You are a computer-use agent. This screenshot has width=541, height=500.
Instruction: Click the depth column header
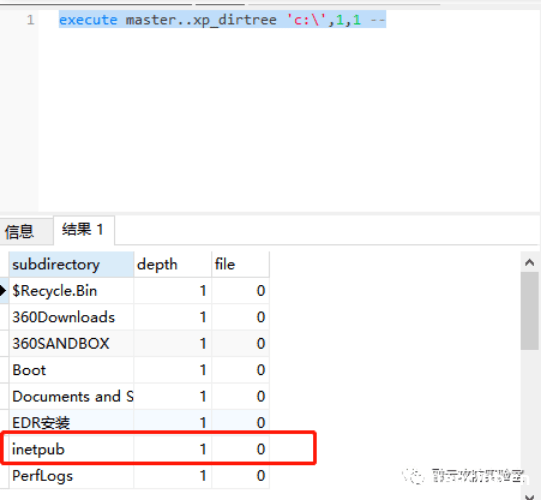pyautogui.click(x=173, y=265)
